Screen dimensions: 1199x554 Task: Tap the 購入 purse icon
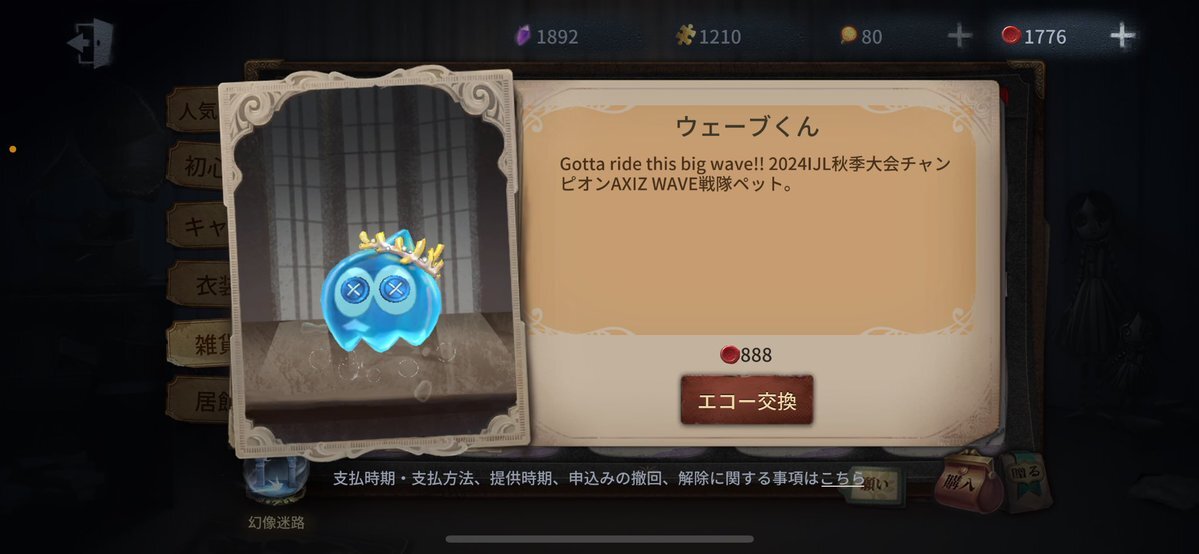(x=967, y=481)
